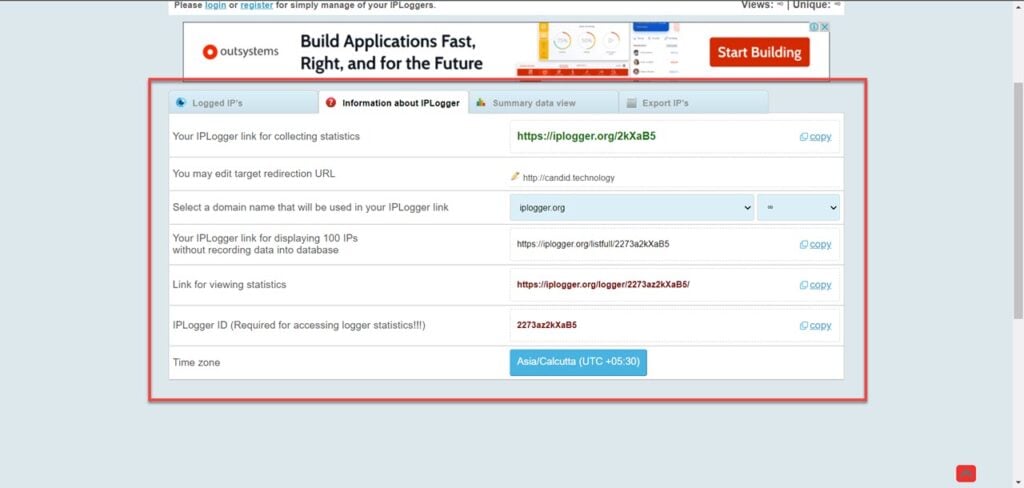Click the 'IPLogger ID (Required for accessing...)' label
Screen dimensions: 1024x488
[x=299, y=325]
